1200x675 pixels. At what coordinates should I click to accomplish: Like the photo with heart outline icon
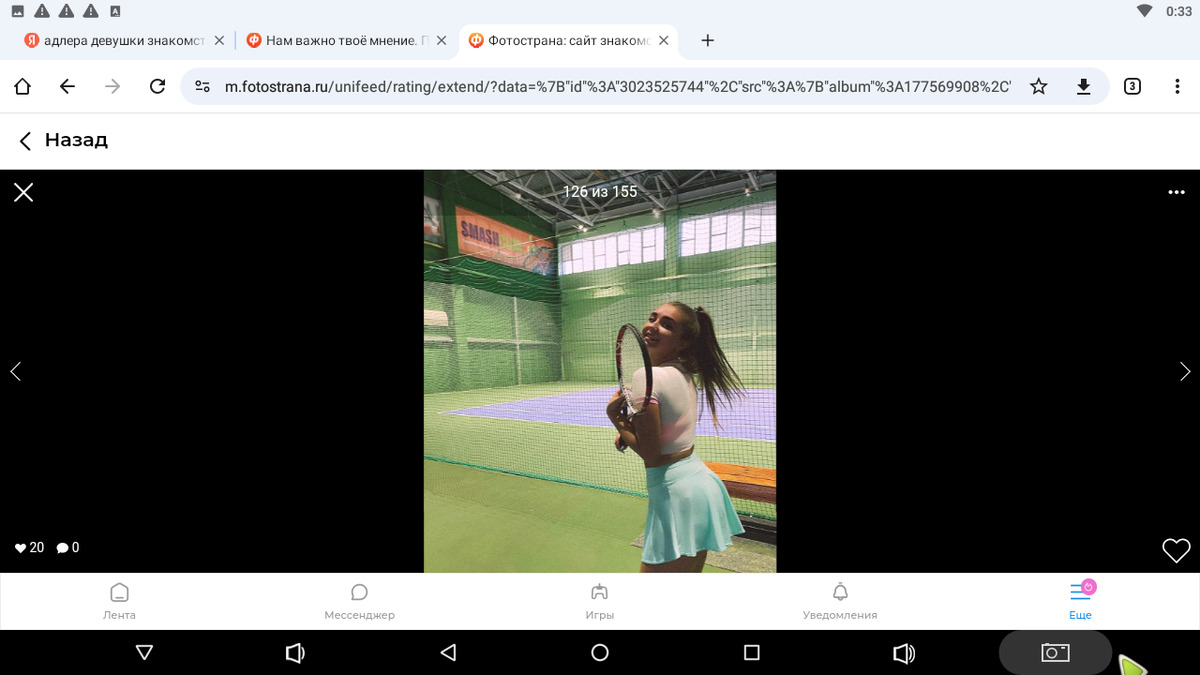1176,550
